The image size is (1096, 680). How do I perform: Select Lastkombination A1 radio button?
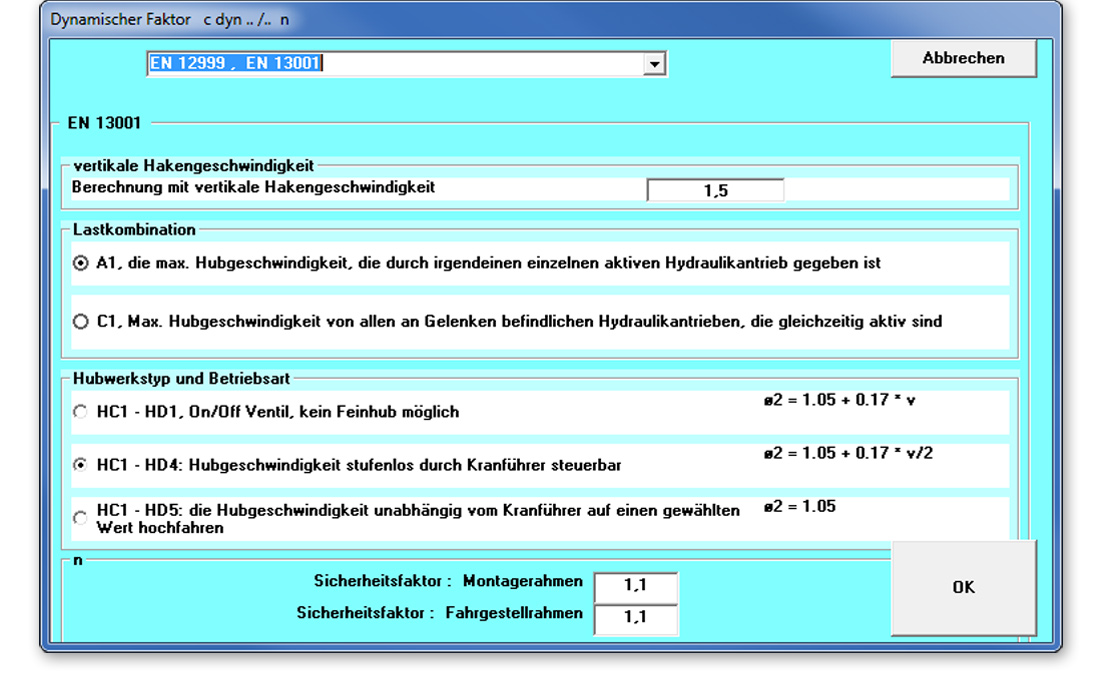point(81,263)
